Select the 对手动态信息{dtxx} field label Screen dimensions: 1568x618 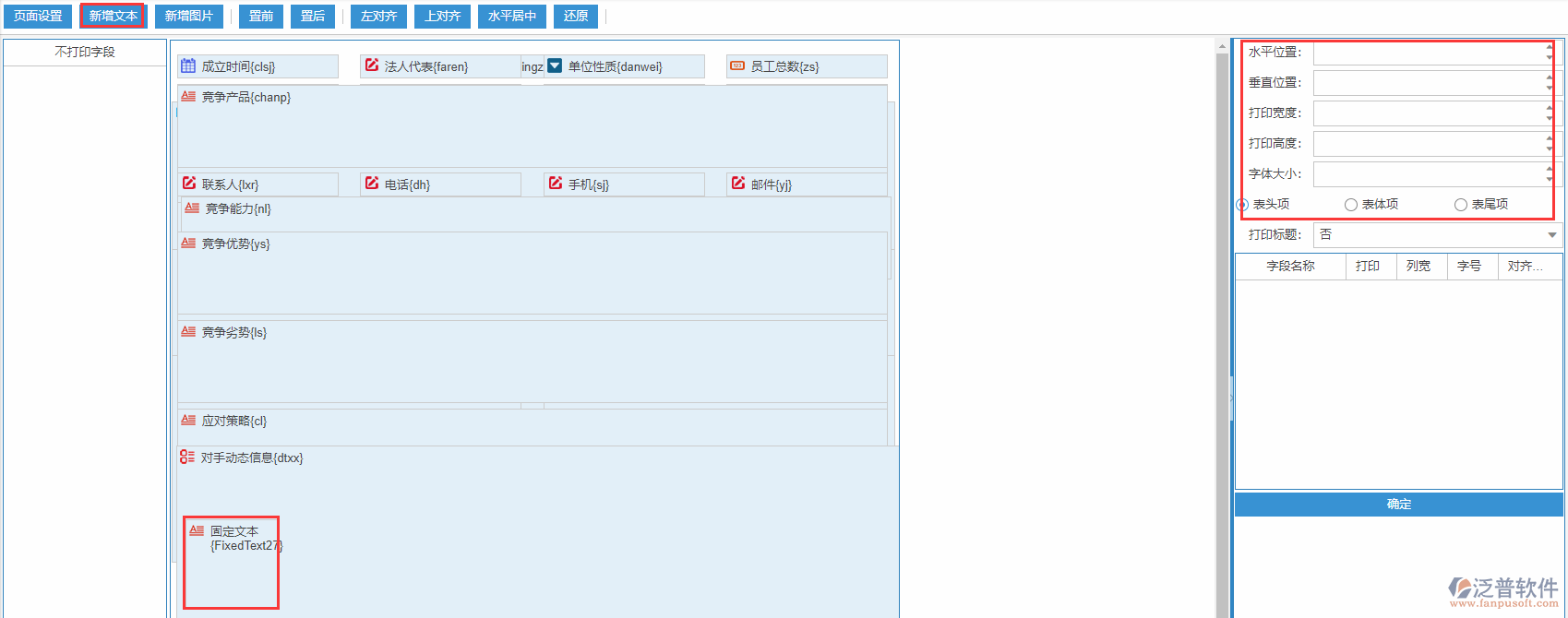(x=252, y=458)
